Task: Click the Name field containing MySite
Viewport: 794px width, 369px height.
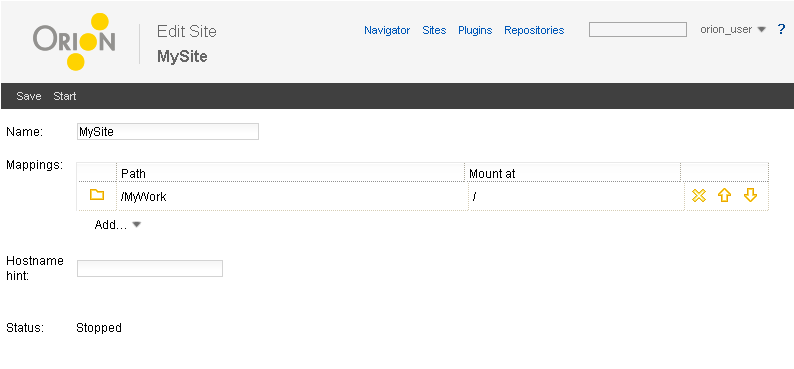Action: click(168, 132)
